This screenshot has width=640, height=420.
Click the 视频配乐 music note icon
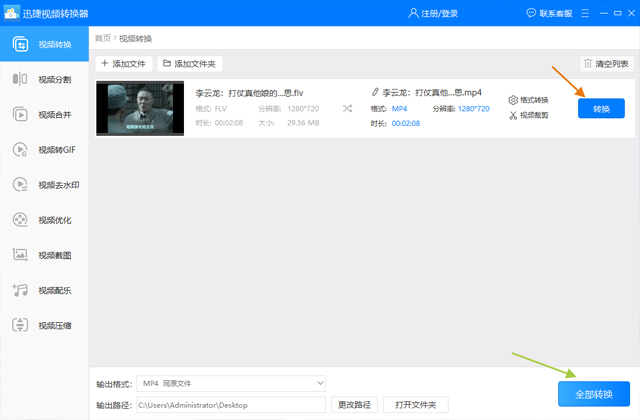click(20, 290)
